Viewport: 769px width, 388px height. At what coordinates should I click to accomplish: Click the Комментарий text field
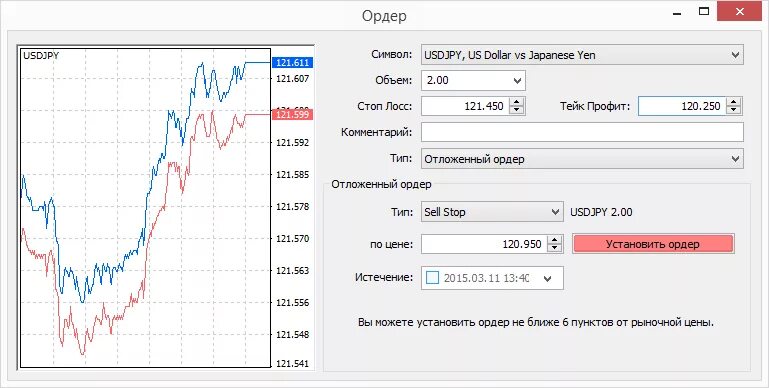pos(582,132)
